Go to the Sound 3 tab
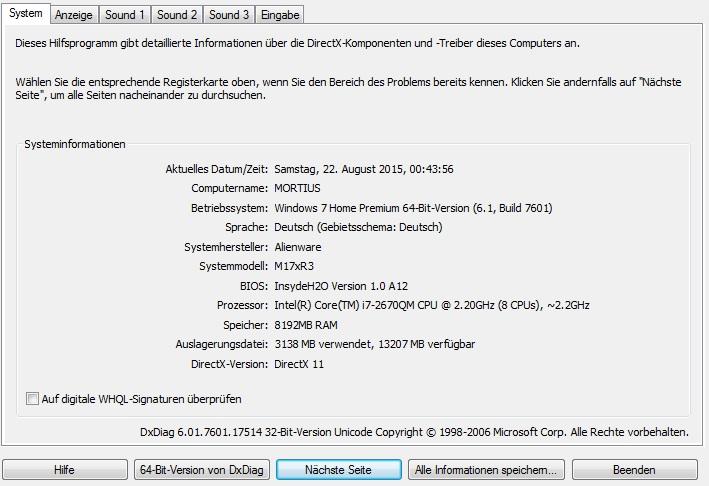 point(229,15)
